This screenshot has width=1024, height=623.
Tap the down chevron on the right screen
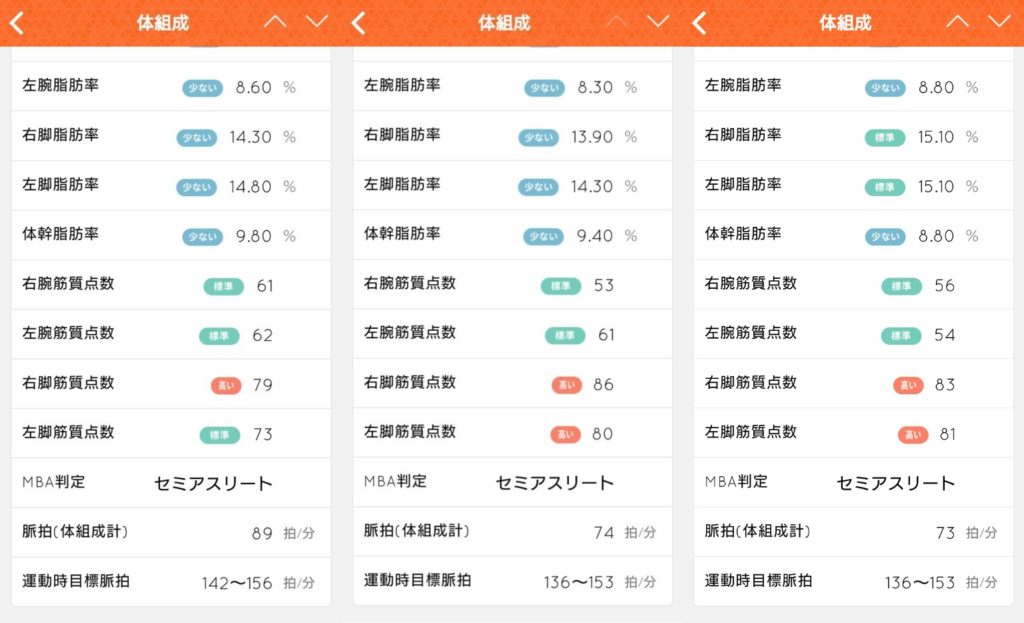[1000, 22]
